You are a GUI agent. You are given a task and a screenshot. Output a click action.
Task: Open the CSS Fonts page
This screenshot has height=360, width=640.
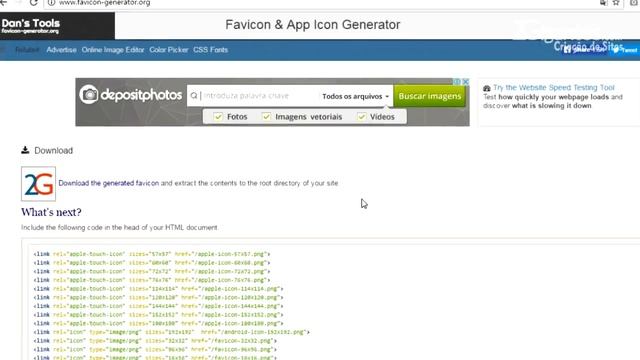click(210, 50)
